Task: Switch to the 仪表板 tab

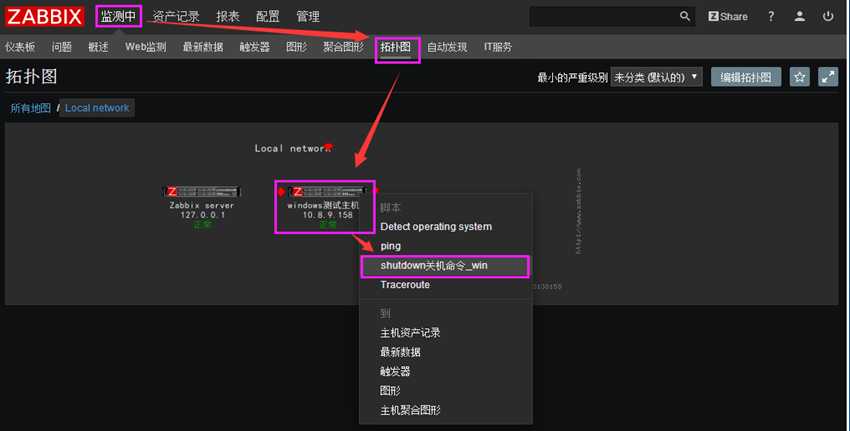Action: point(20,47)
